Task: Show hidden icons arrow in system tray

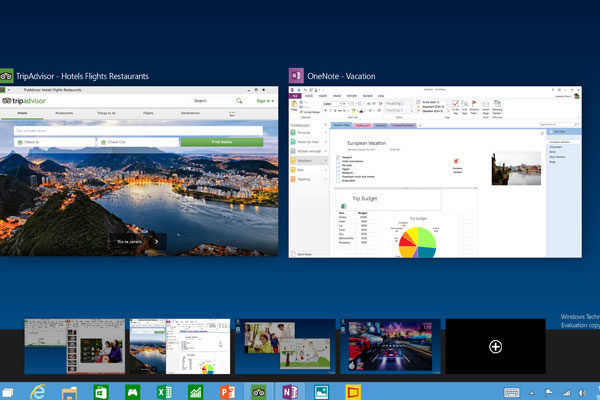Action: [532, 393]
